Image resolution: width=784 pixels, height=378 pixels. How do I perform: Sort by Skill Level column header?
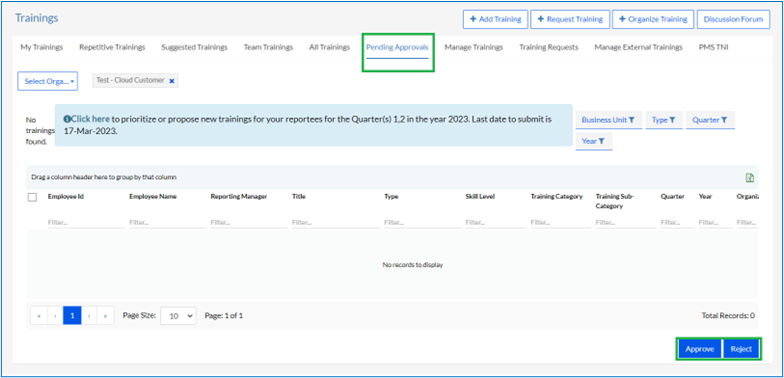click(x=480, y=196)
